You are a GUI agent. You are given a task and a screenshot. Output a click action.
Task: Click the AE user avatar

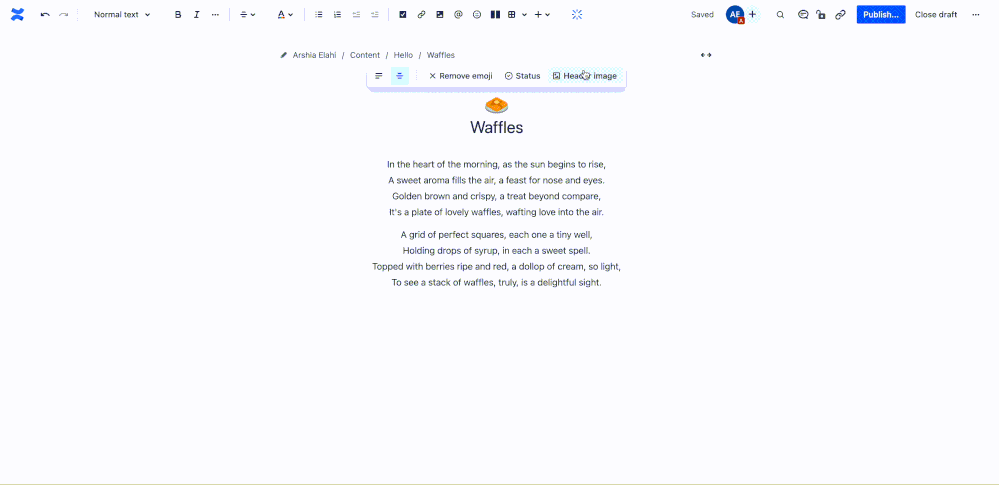pyautogui.click(x=735, y=15)
